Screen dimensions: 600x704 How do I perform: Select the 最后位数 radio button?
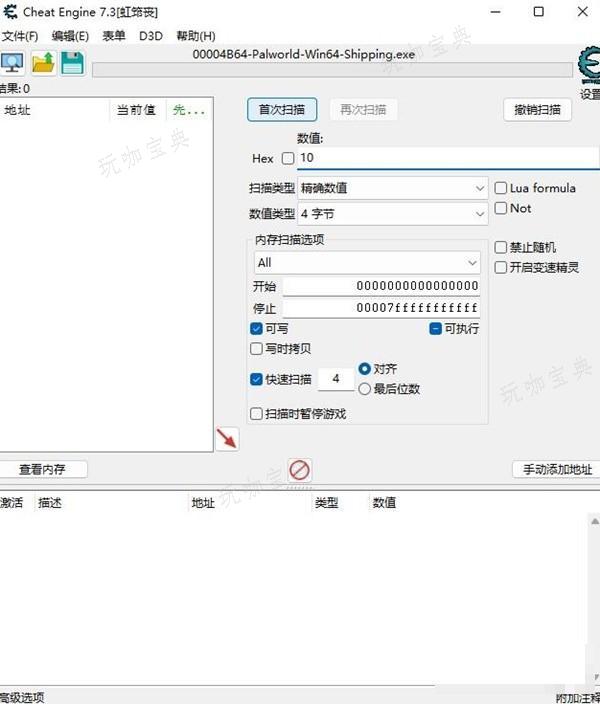pos(365,389)
